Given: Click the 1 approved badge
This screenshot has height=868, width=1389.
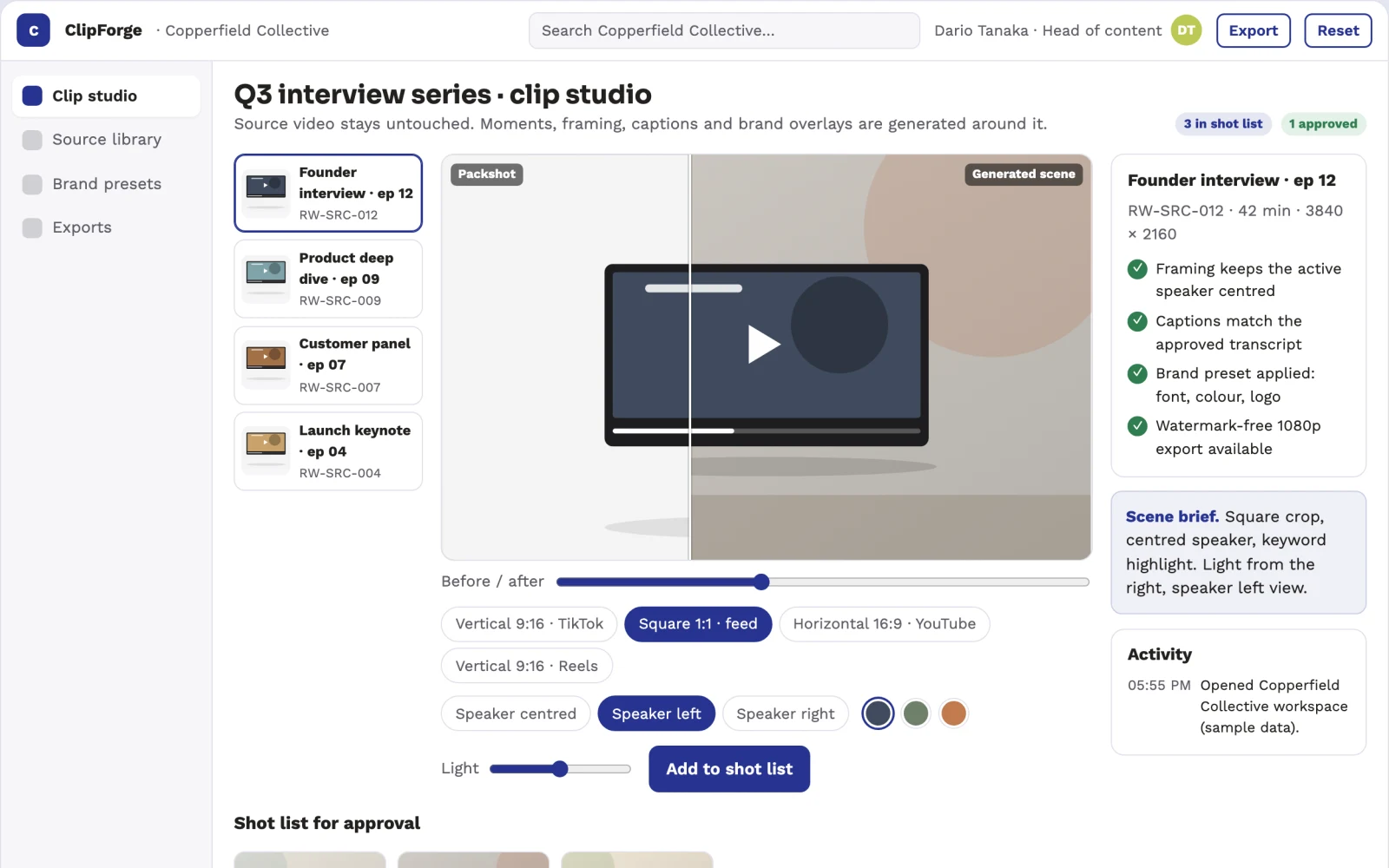Looking at the screenshot, I should [x=1323, y=124].
